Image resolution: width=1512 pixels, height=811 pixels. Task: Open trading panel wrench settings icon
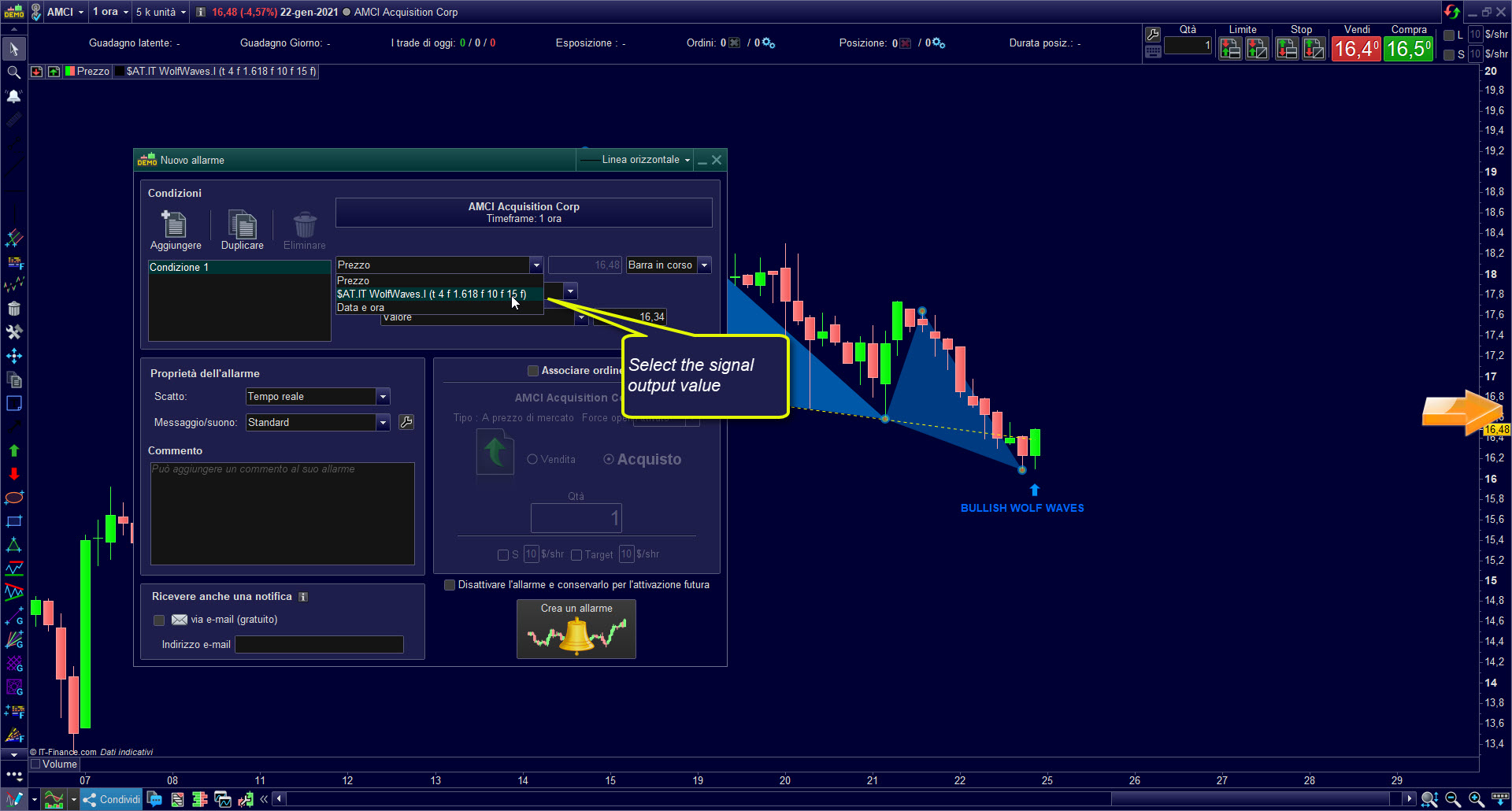pyautogui.click(x=1153, y=34)
